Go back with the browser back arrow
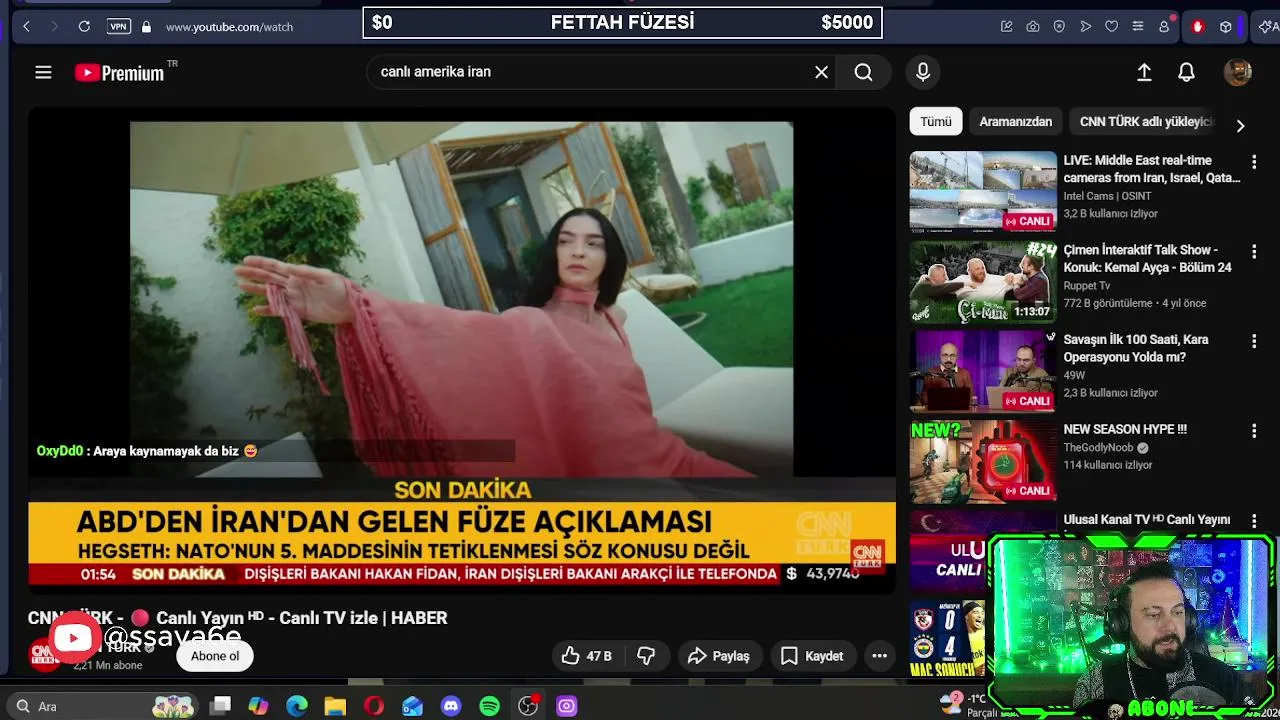This screenshot has width=1280, height=720. tap(27, 27)
